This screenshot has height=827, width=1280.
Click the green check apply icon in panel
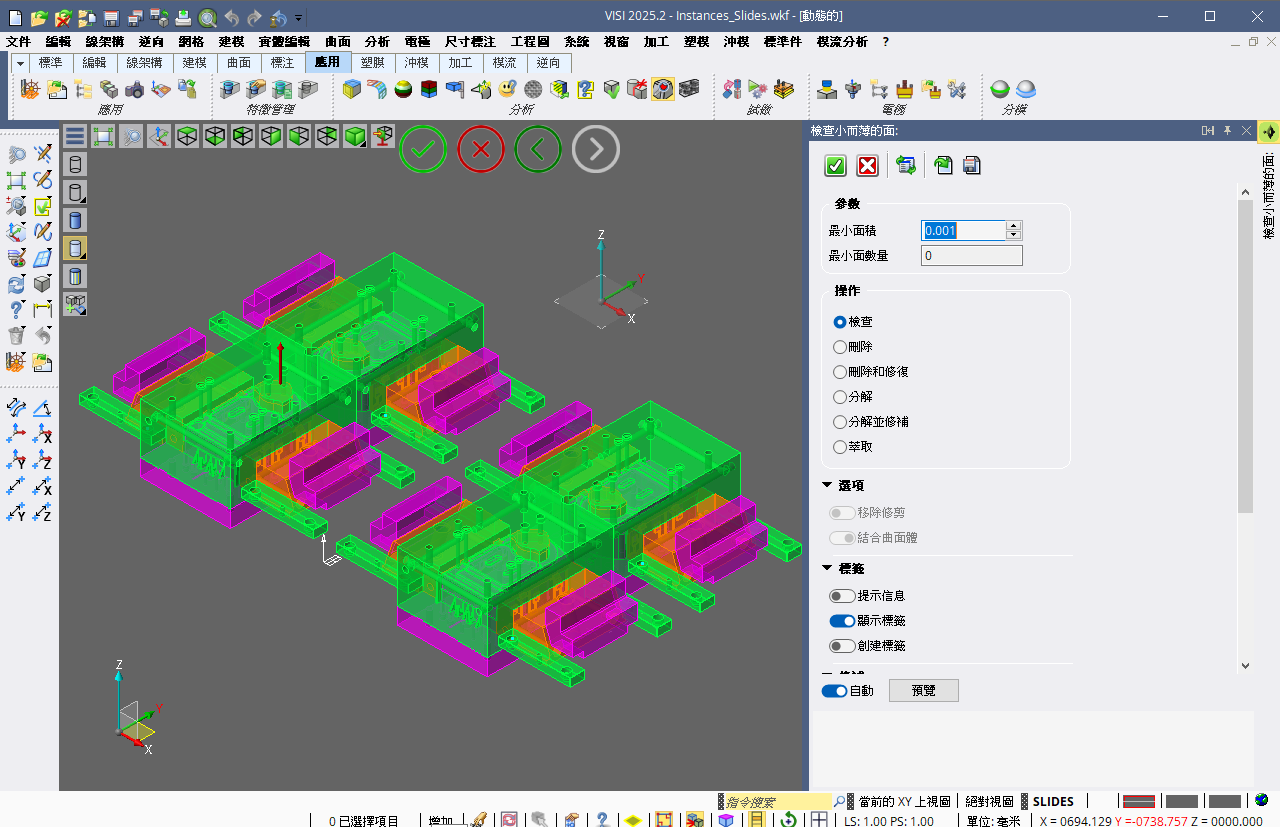(836, 166)
